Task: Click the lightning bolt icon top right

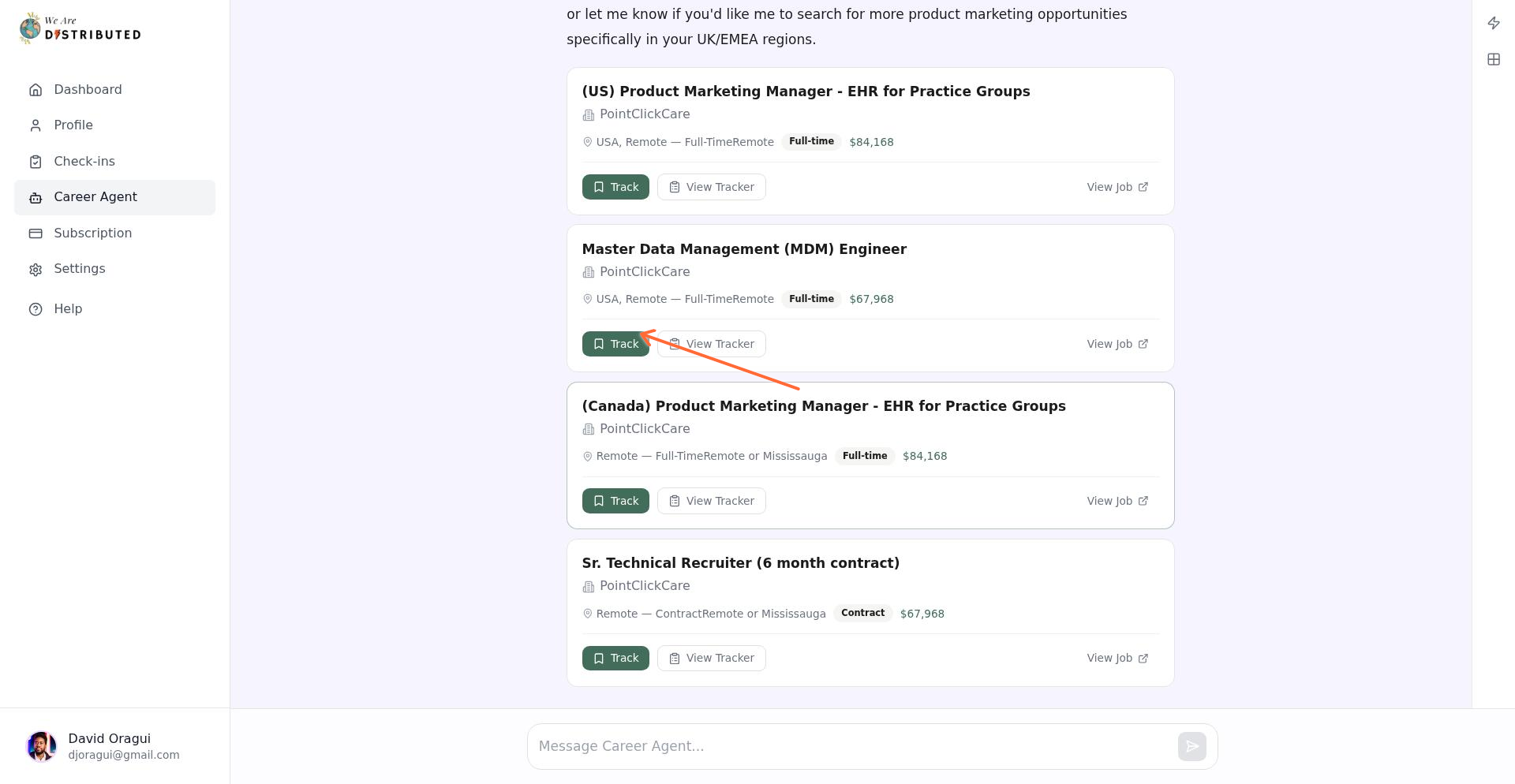Action: [x=1493, y=23]
